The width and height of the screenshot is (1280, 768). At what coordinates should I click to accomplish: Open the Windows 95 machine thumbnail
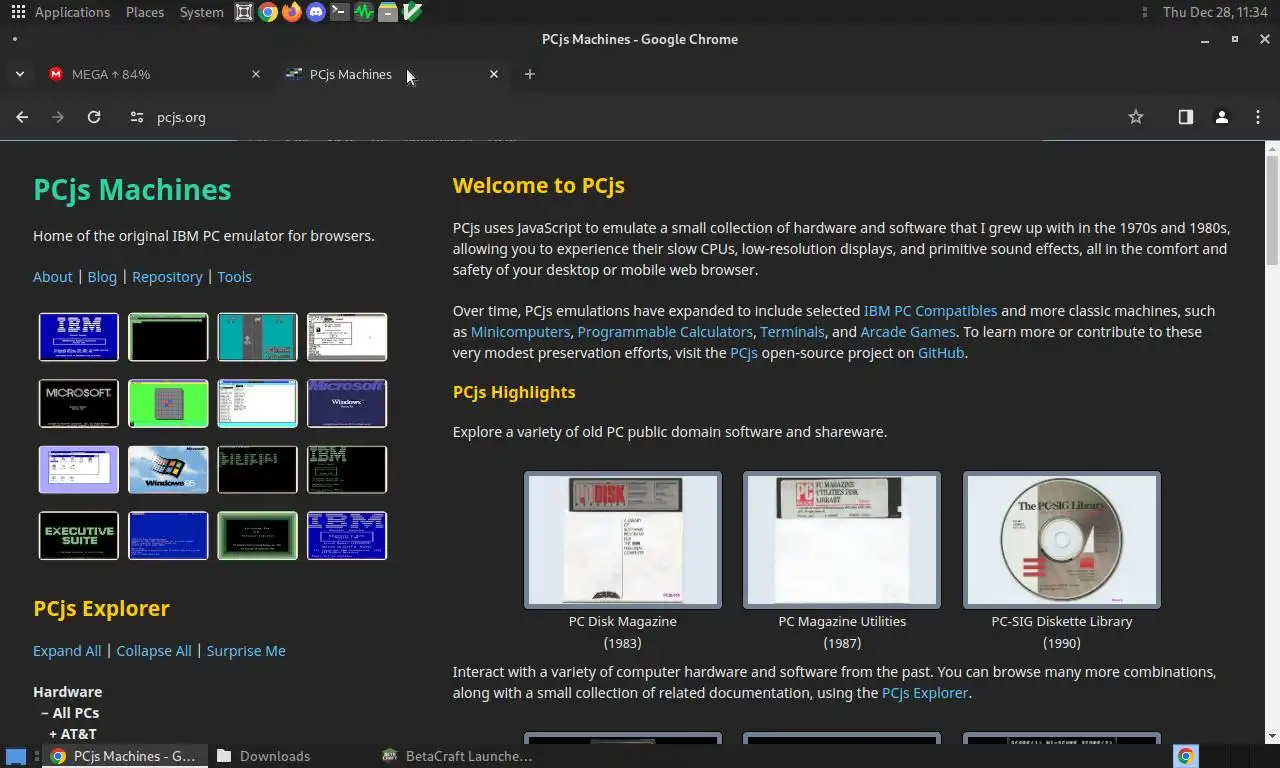pos(168,470)
